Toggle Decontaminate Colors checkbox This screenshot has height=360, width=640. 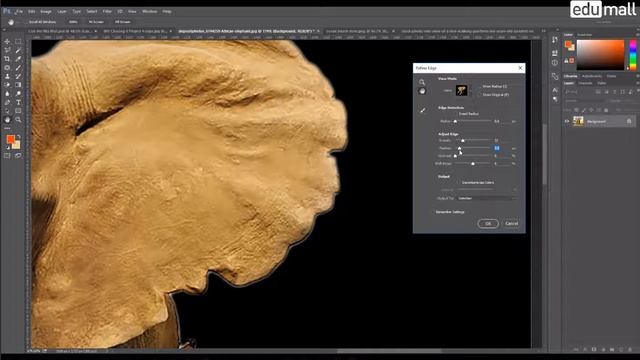(x=458, y=182)
